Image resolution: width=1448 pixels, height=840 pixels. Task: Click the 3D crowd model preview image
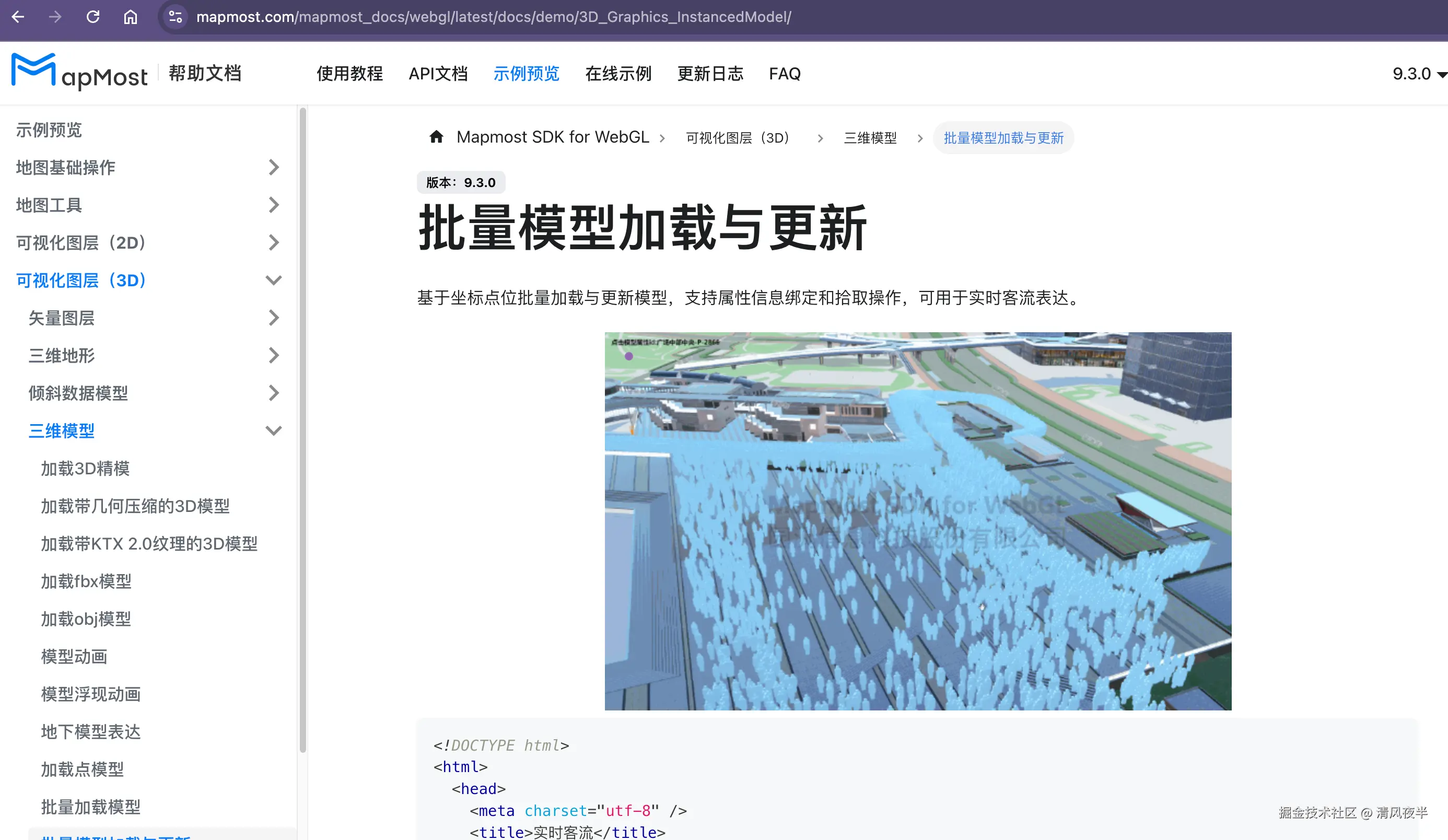pos(918,520)
